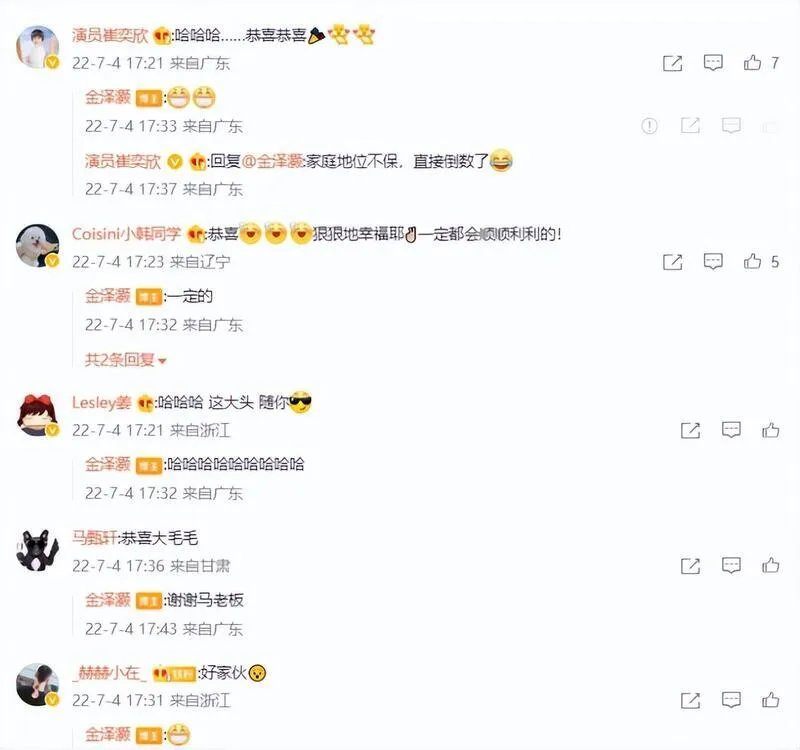This screenshot has height=750, width=800.
Task: Expand 共2条回复 replies
Action: pos(126,360)
